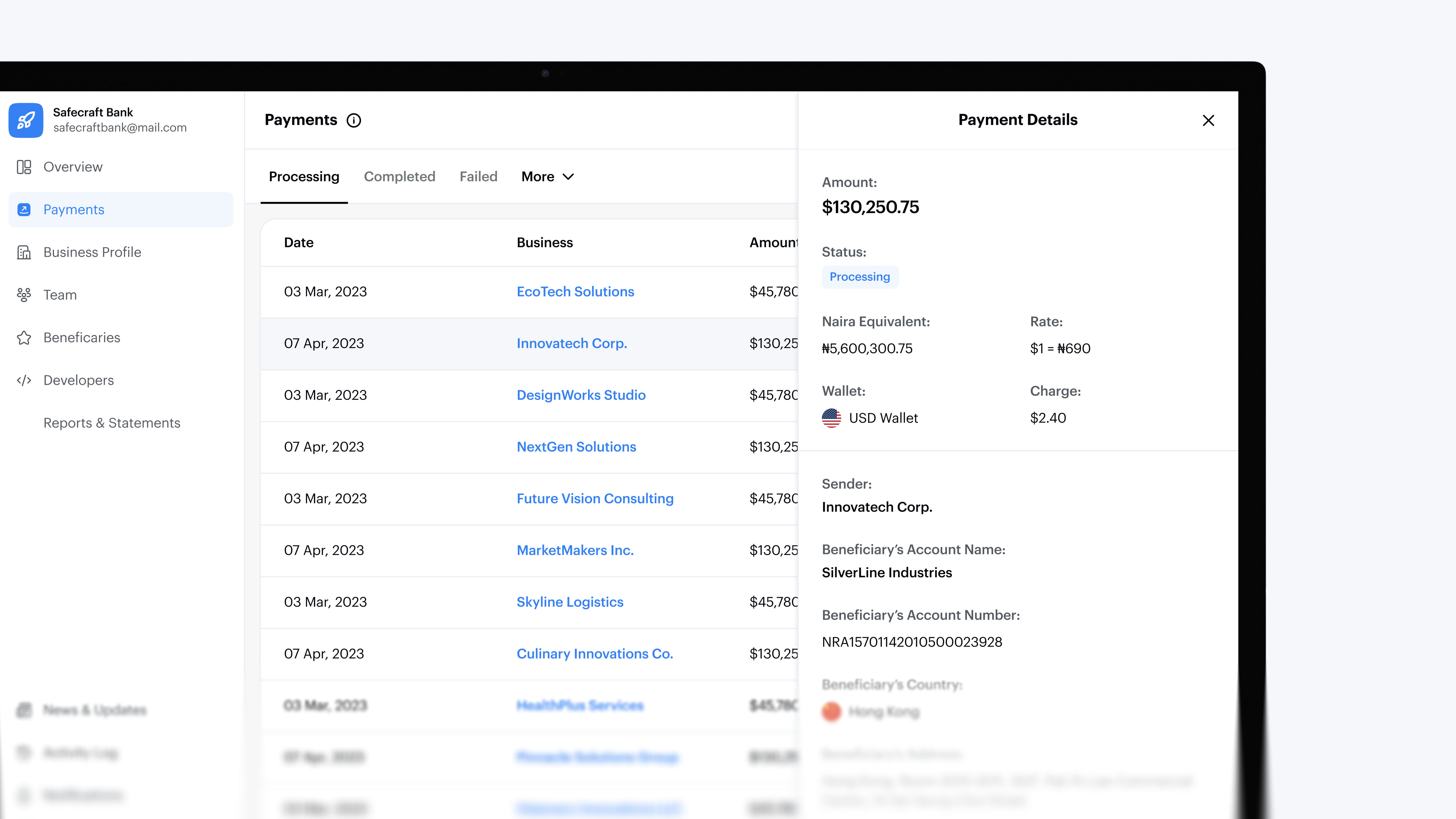
Task: Switch to the Failed tab
Action: click(x=478, y=176)
